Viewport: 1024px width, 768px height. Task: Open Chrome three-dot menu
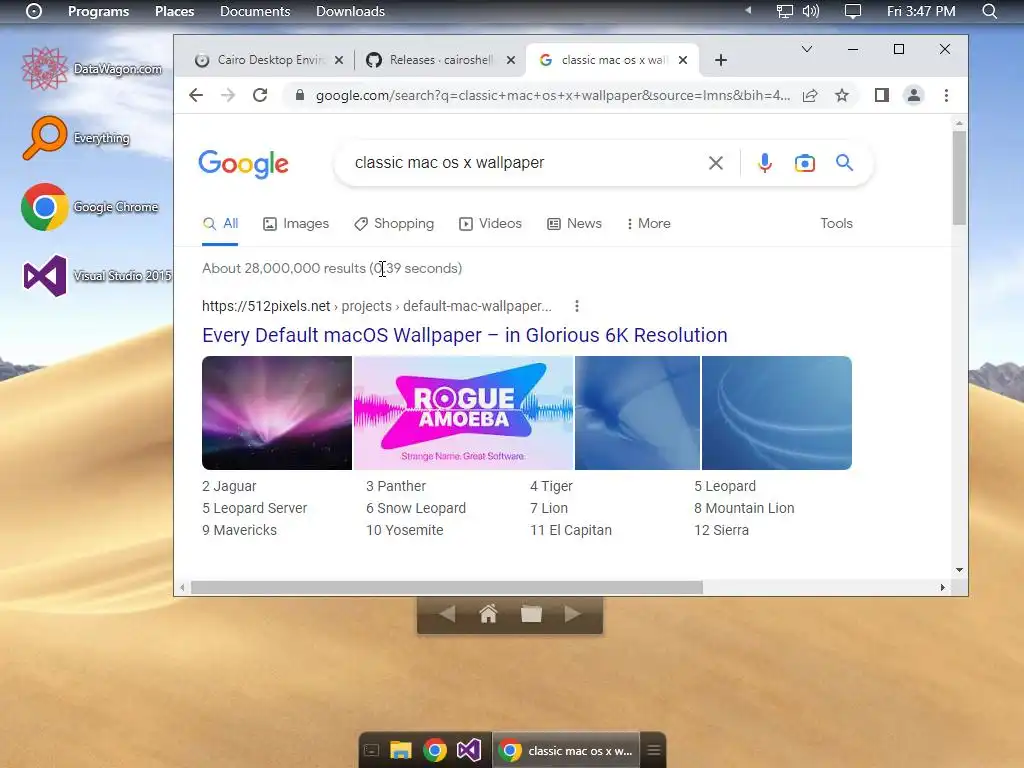[946, 95]
